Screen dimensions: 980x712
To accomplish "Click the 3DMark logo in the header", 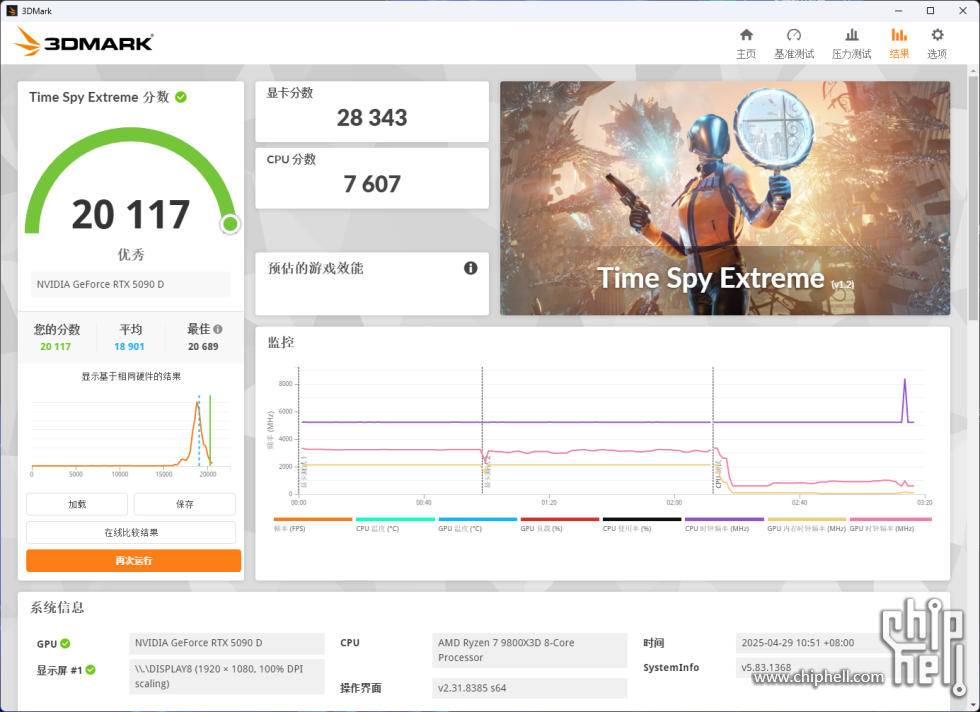I will click(x=84, y=42).
